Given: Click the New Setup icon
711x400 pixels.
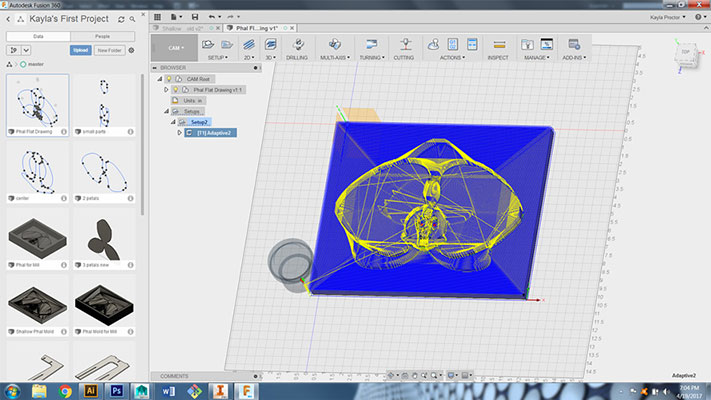Looking at the screenshot, I should [208, 44].
